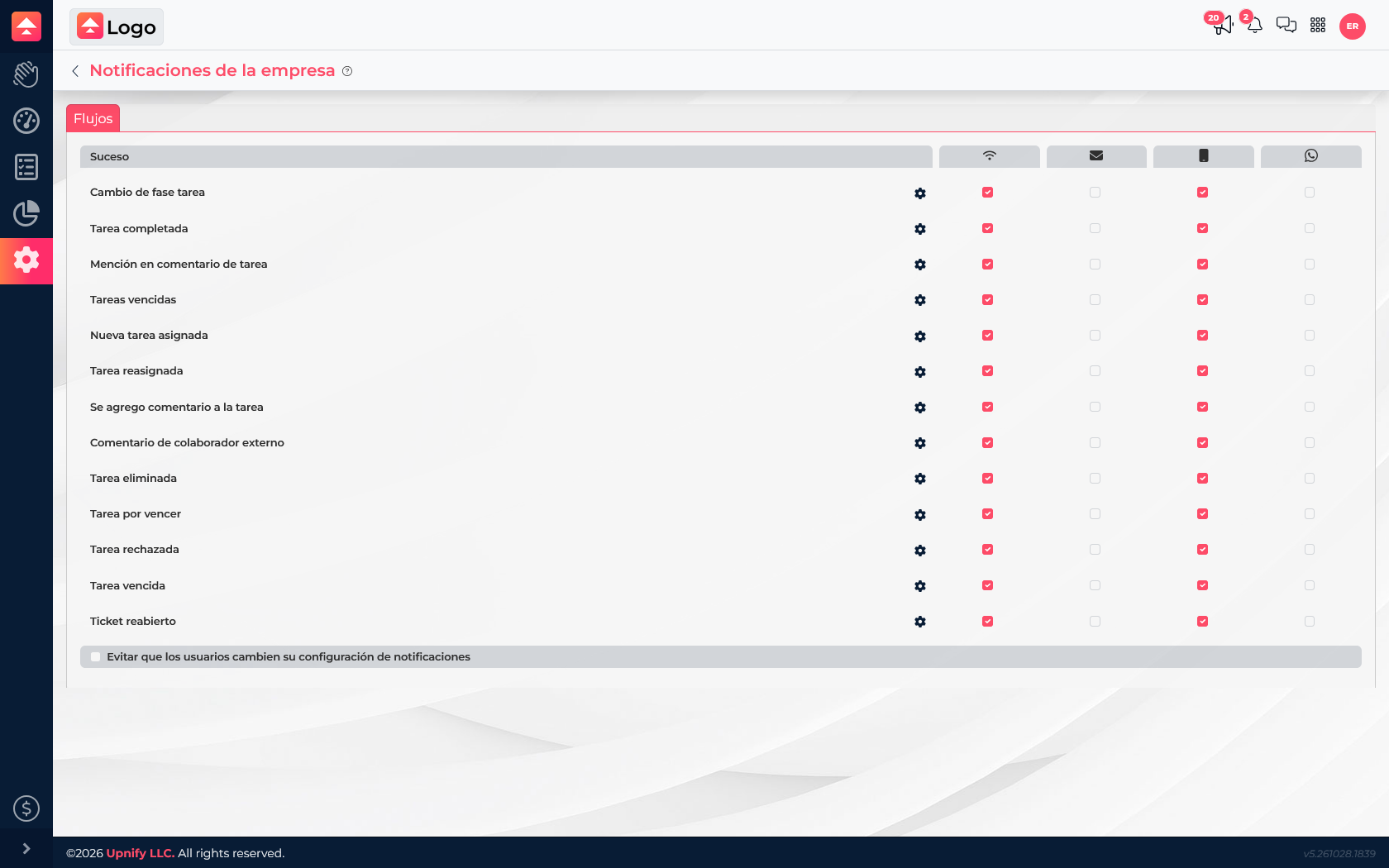Enable email notification for Tarea reasignada
1389x868 pixels.
(x=1095, y=371)
